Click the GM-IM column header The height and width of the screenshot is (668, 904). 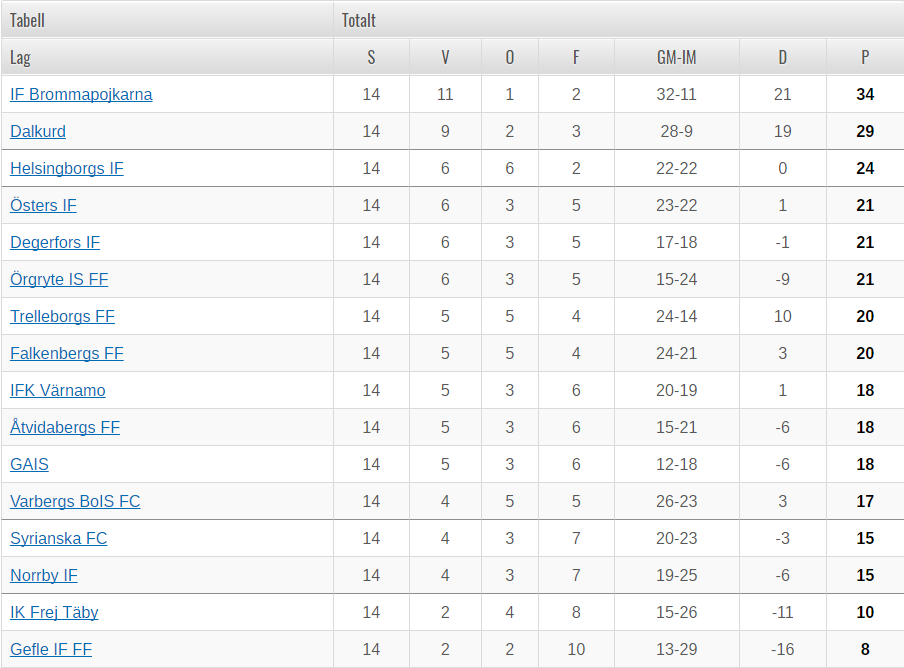tap(677, 57)
